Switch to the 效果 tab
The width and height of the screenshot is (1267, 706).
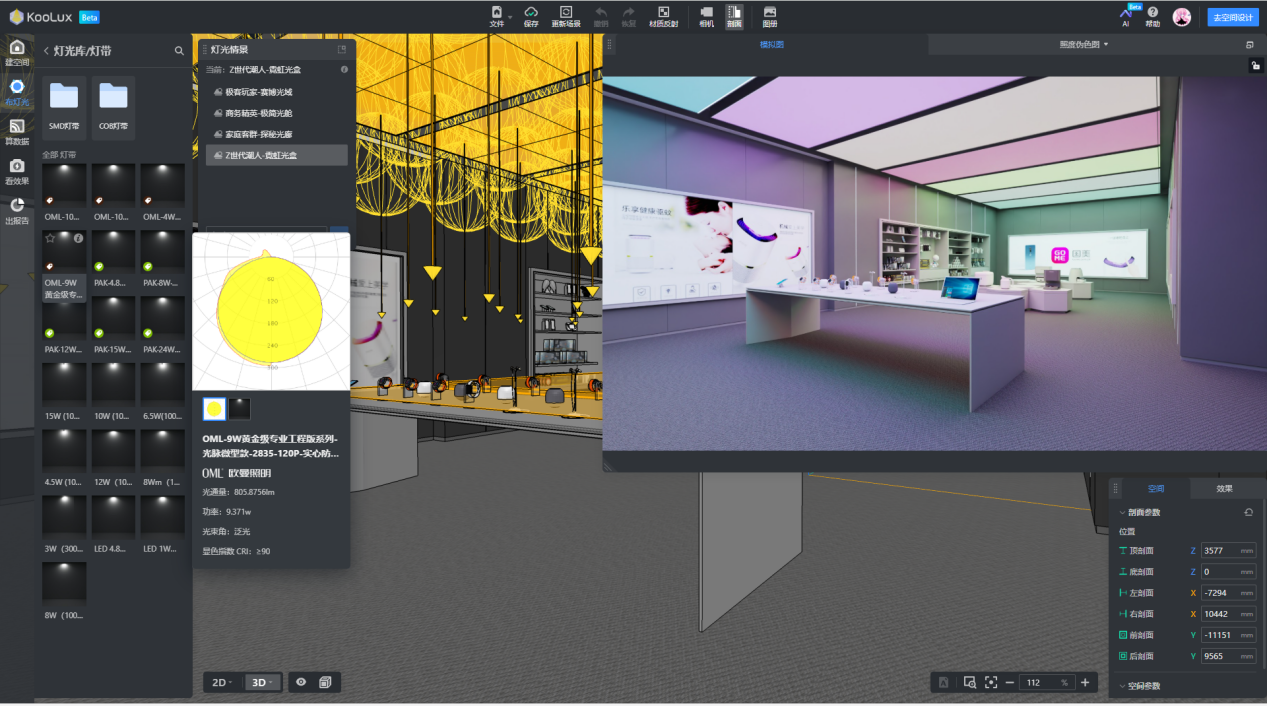1224,489
